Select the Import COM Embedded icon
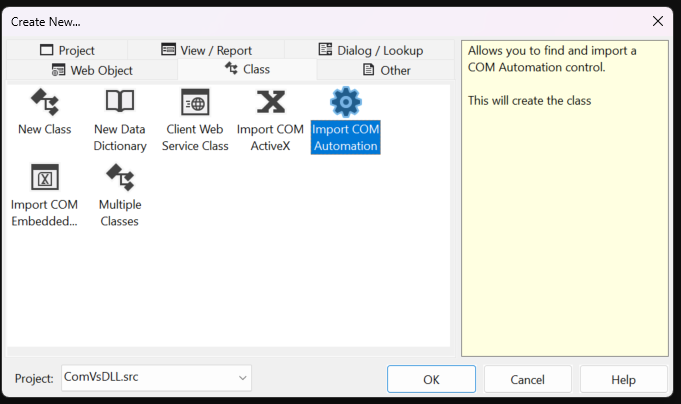This screenshot has width=681, height=404. [x=45, y=177]
